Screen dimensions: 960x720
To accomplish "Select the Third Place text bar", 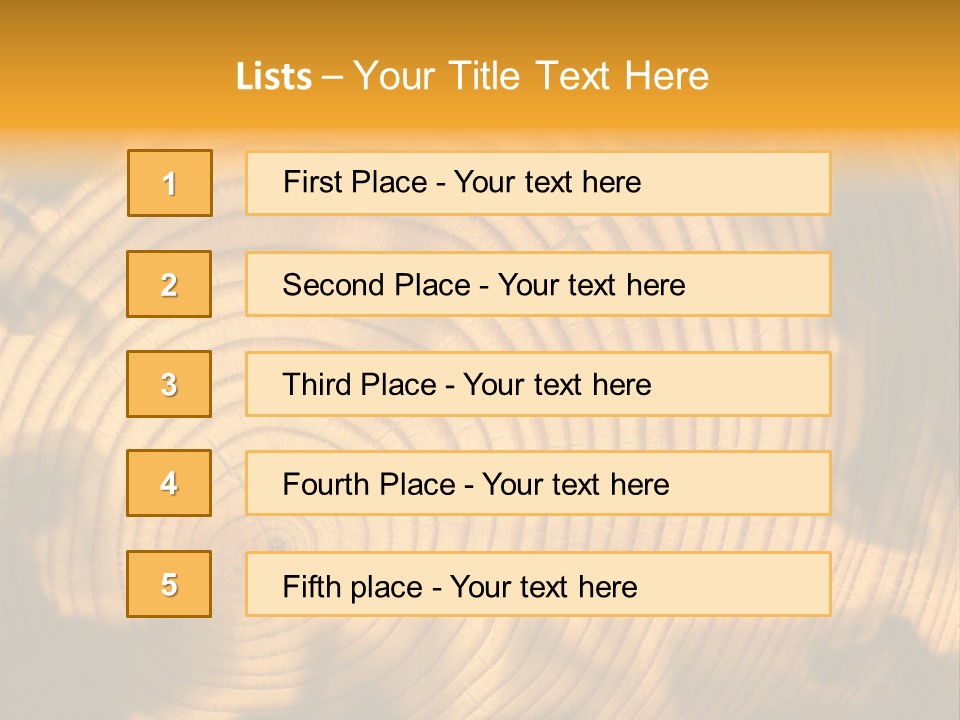I will coord(538,384).
